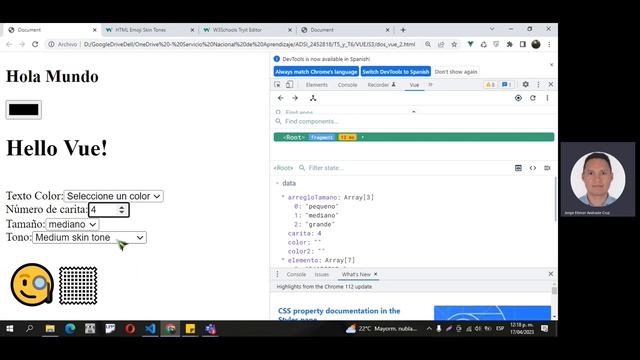Open the Texto Color dropdown

113,196
